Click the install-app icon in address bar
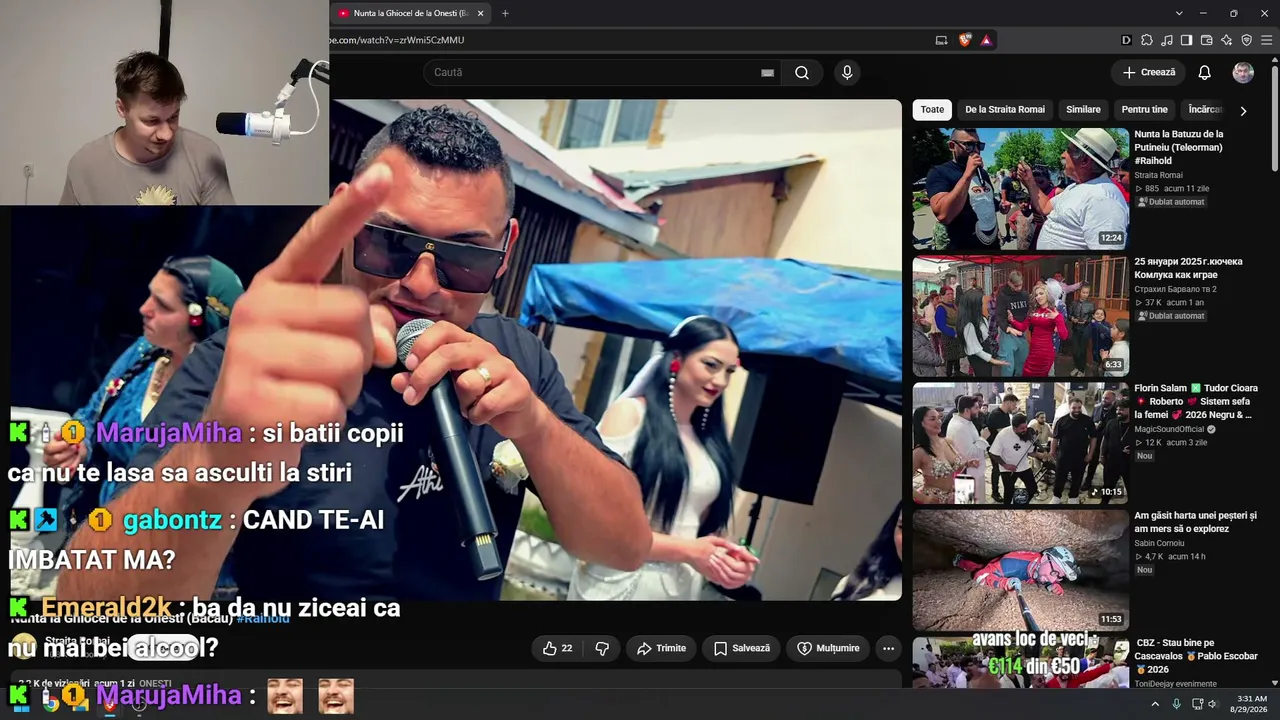The width and height of the screenshot is (1280, 720). (x=941, y=40)
